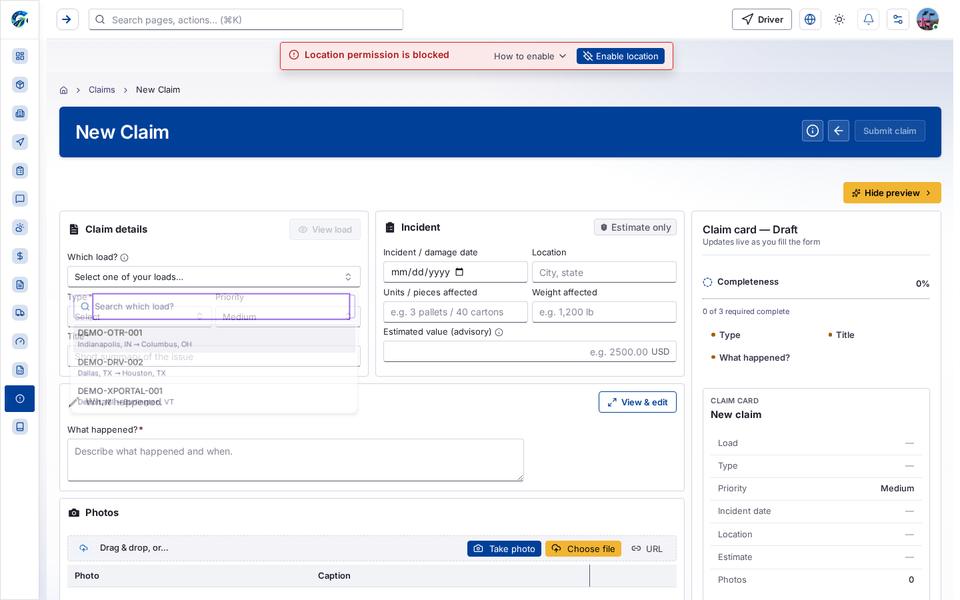Viewport: 960px width, 600px height.
Task: Click the Driver role button
Action: tap(762, 20)
